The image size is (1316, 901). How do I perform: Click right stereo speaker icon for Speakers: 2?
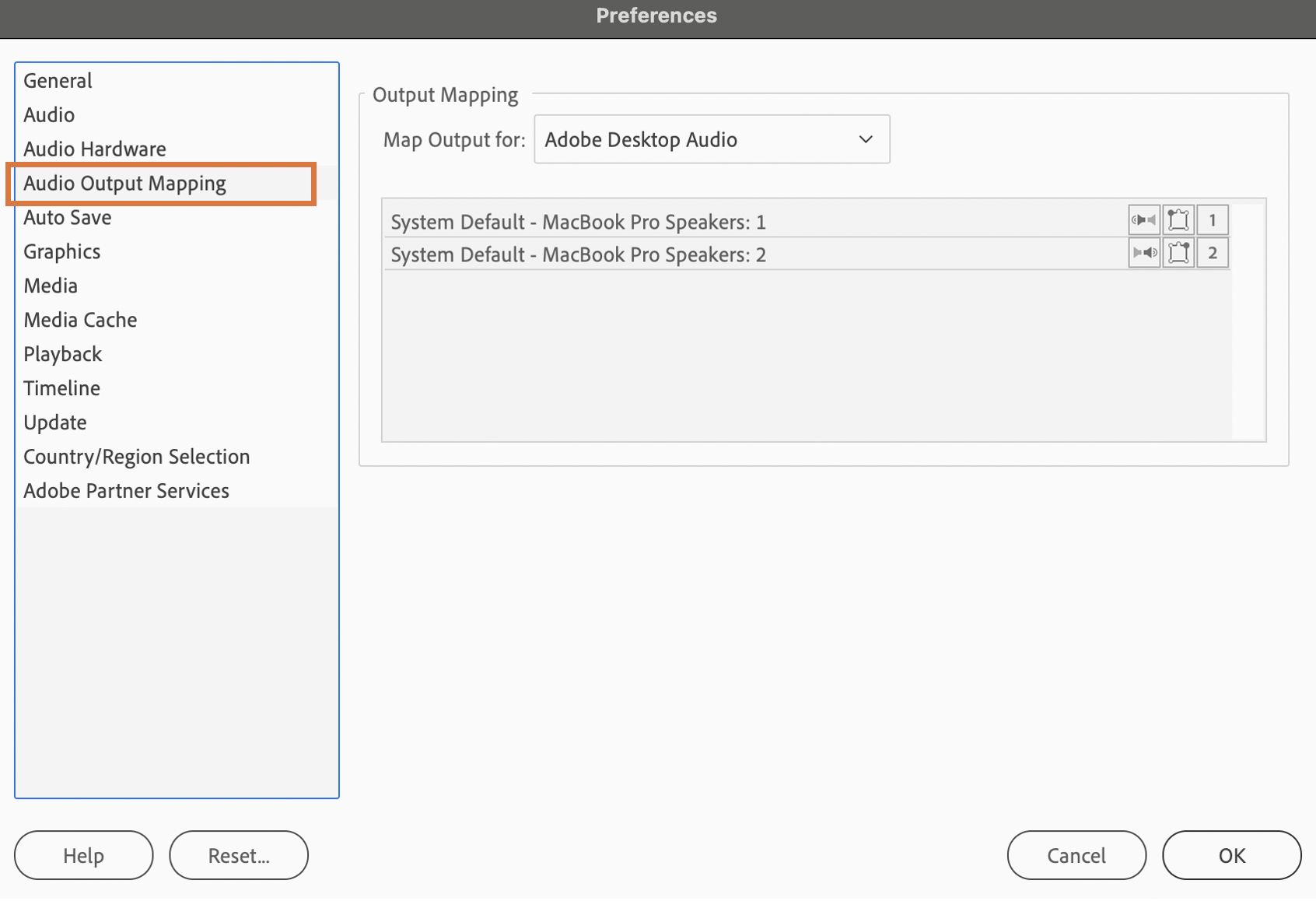click(x=1143, y=253)
